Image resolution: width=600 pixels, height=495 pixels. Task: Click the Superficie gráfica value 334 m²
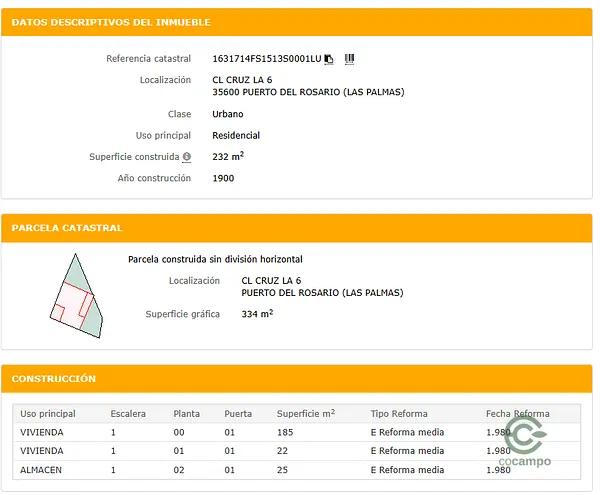tap(257, 314)
